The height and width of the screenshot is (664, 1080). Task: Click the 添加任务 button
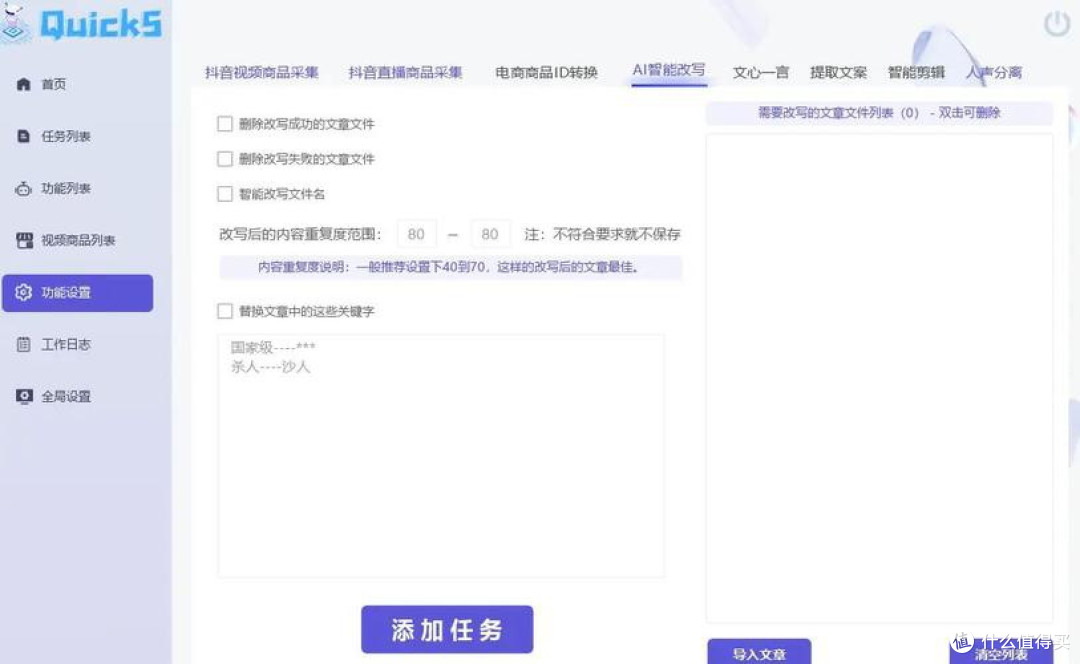coord(447,630)
